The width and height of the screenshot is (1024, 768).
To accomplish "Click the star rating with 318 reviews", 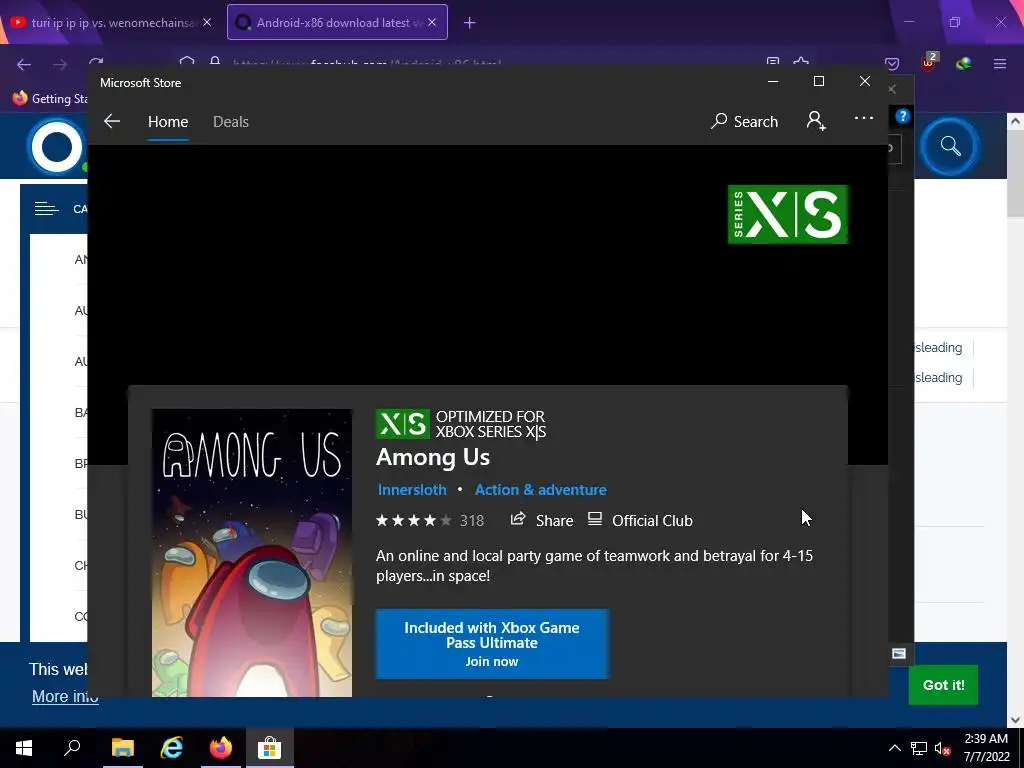I will tap(430, 520).
